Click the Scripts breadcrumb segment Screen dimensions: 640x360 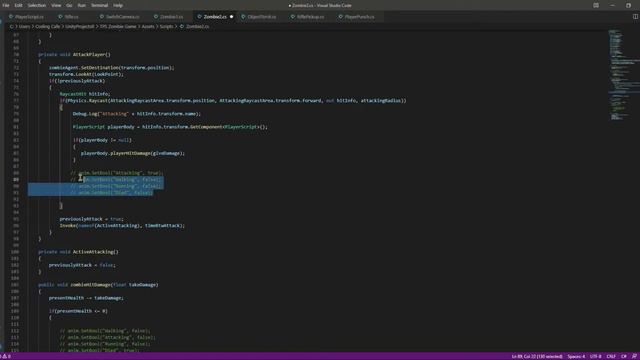[166, 27]
